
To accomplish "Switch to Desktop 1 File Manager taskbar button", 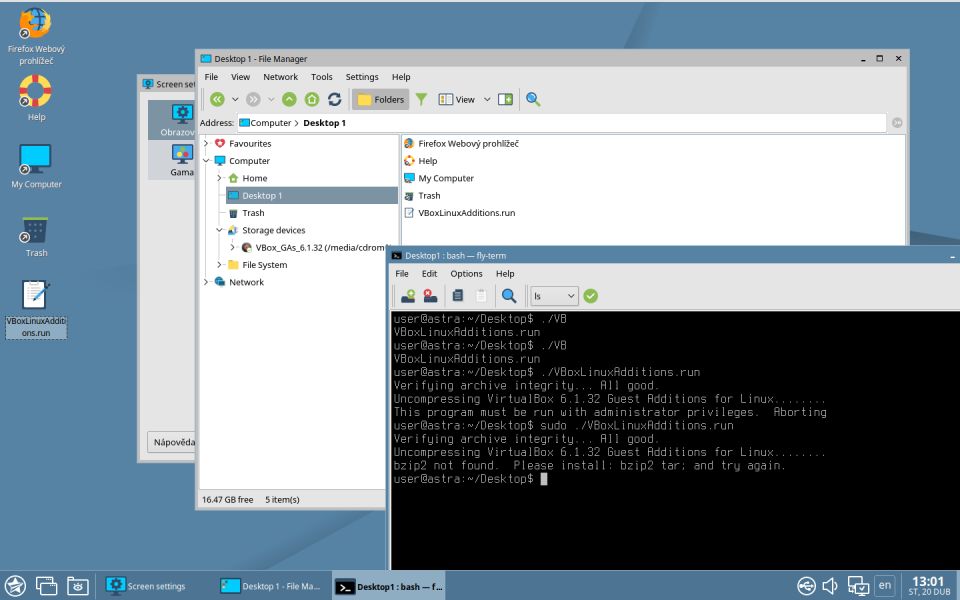I will pyautogui.click(x=270, y=586).
